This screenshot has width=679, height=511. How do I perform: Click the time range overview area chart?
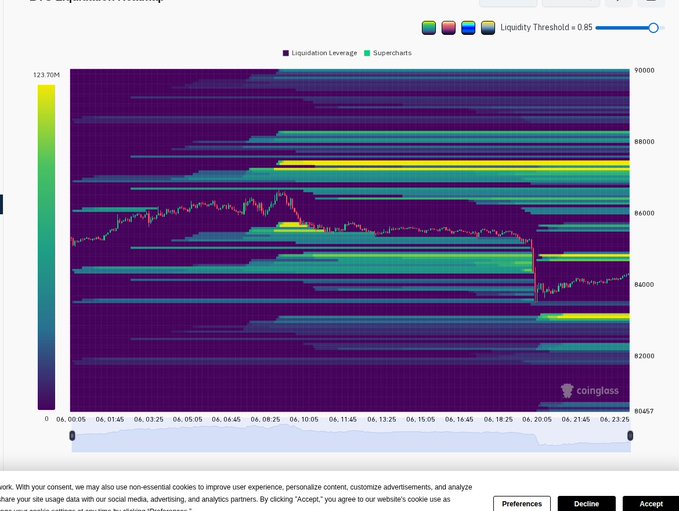coord(351,438)
